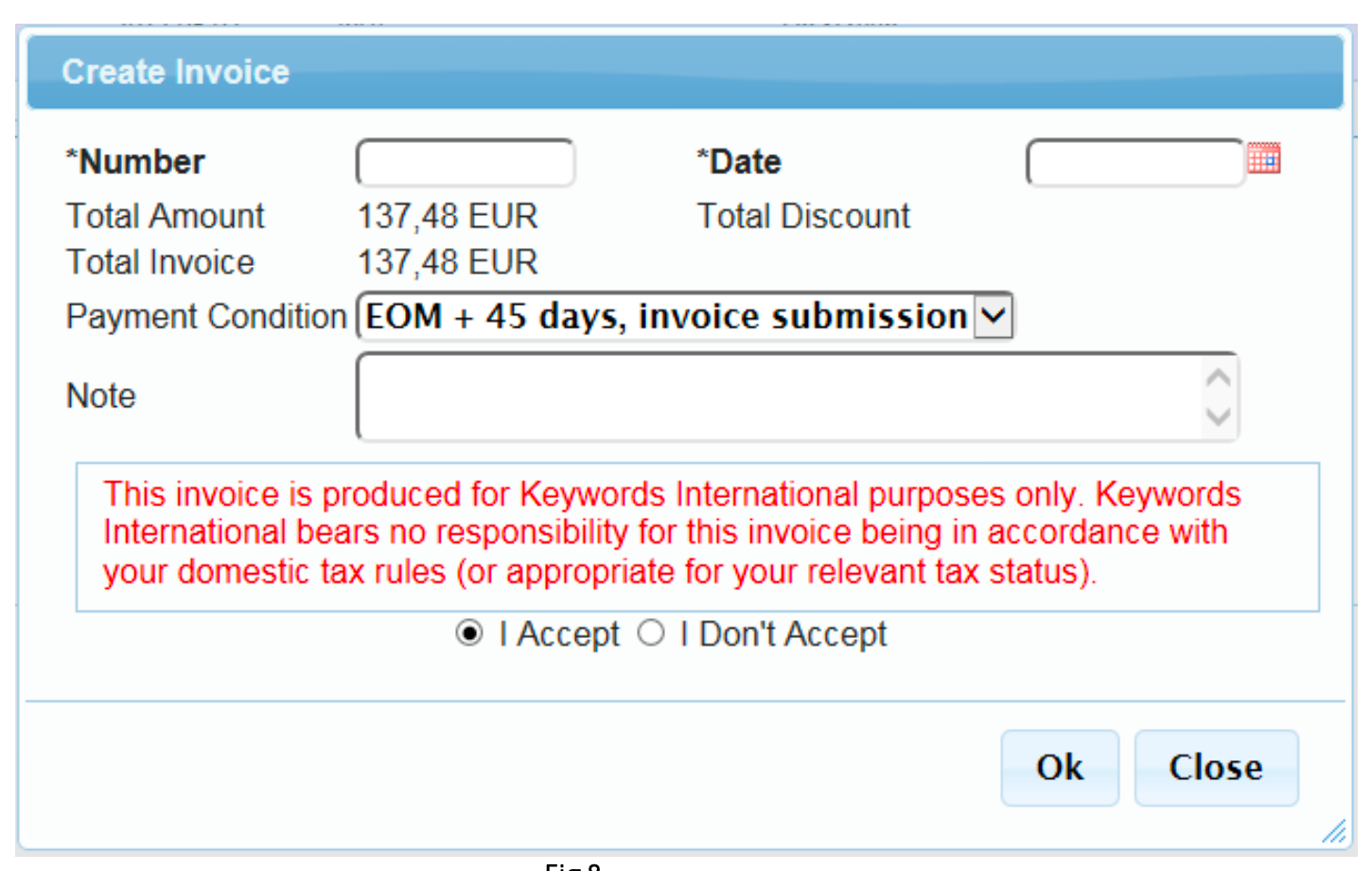Click the dialog resize grip corner
The height and width of the screenshot is (871, 1372).
coord(1334,832)
